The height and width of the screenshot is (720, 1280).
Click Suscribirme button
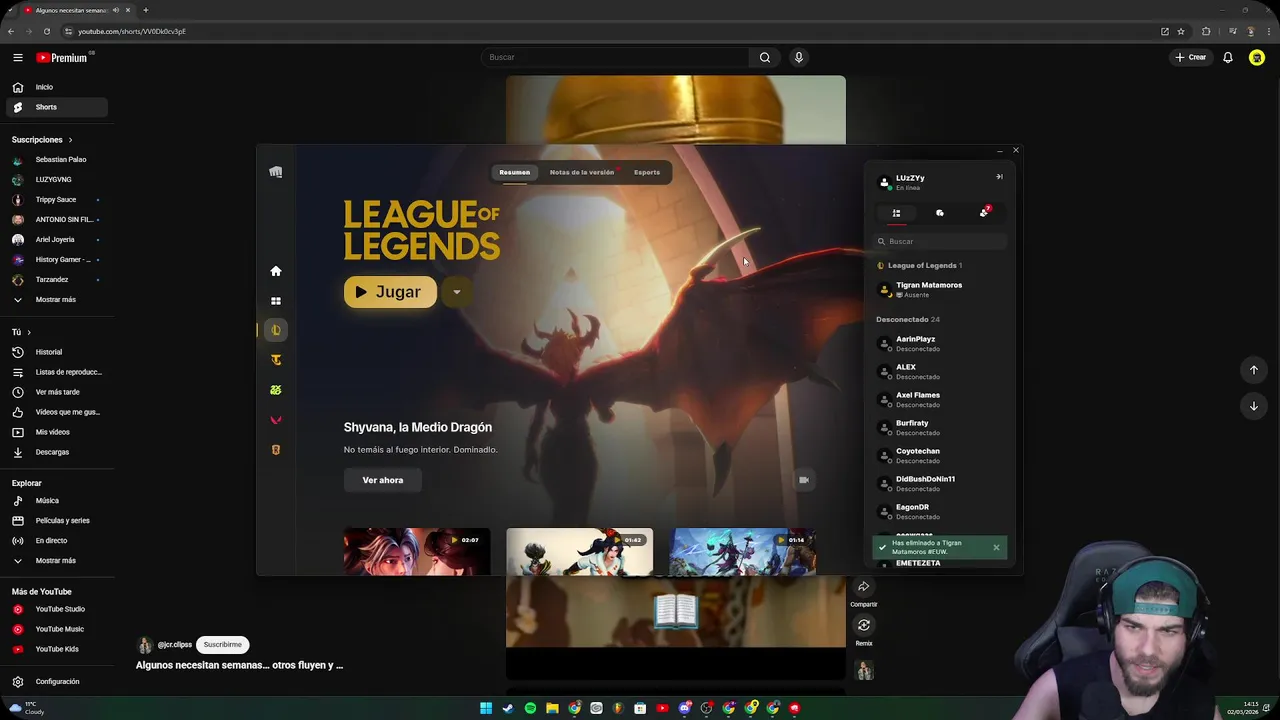tap(223, 645)
